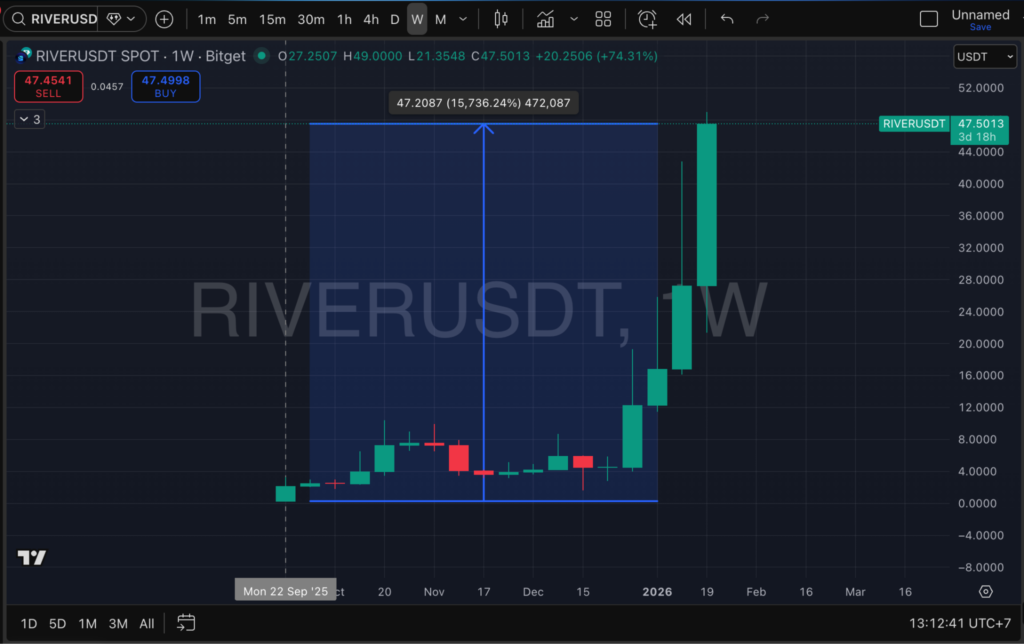This screenshot has width=1024, height=644.
Task: Click the add symbol to compare plus icon
Action: 164,19
